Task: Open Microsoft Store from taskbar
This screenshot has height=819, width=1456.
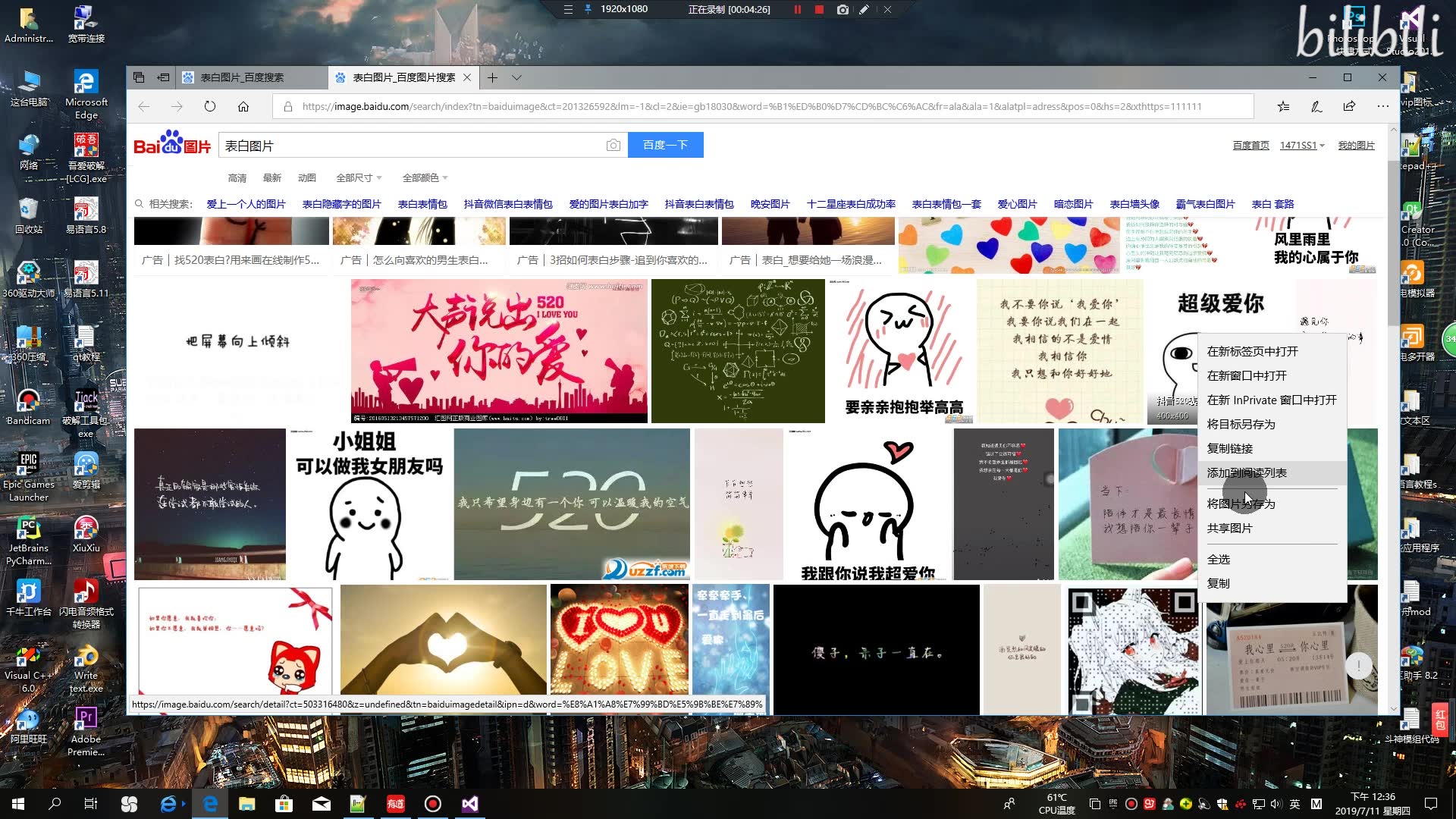Action: pos(284,804)
